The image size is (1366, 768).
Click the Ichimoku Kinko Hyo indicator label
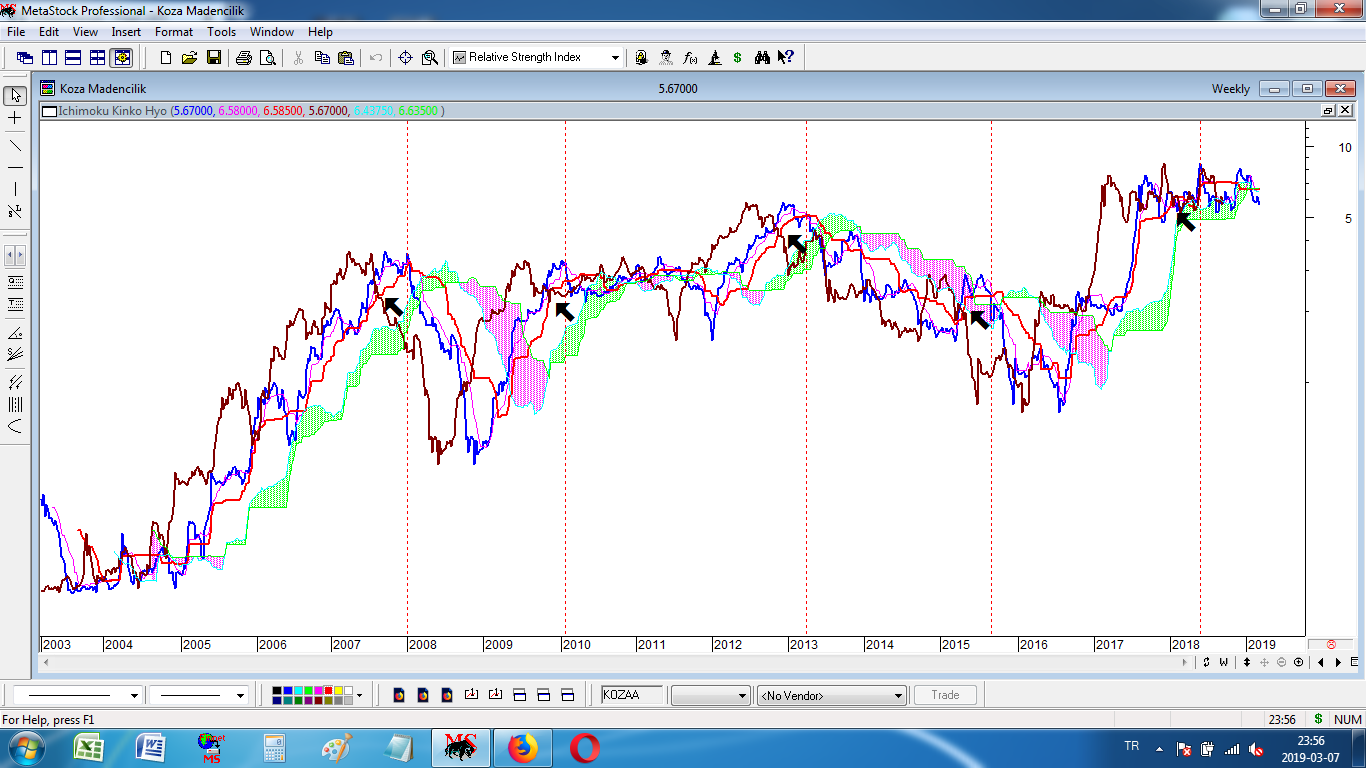(112, 111)
